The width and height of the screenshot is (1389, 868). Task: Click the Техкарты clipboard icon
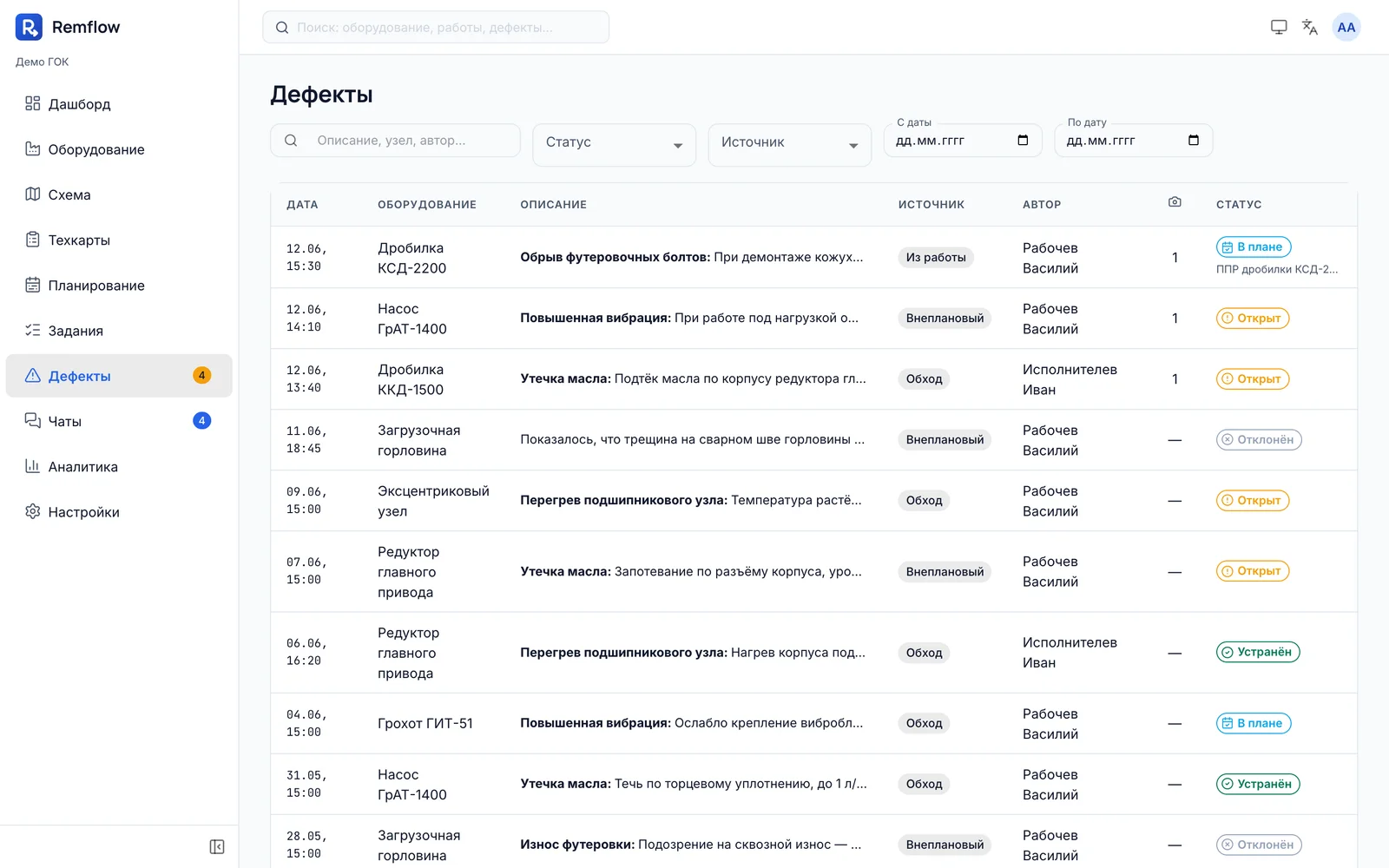pos(33,240)
